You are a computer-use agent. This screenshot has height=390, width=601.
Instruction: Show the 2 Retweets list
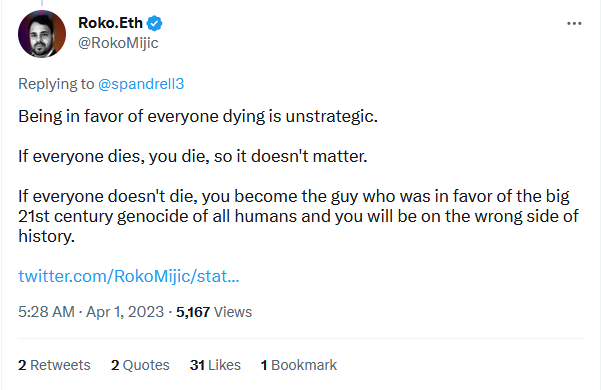pyautogui.click(x=54, y=365)
